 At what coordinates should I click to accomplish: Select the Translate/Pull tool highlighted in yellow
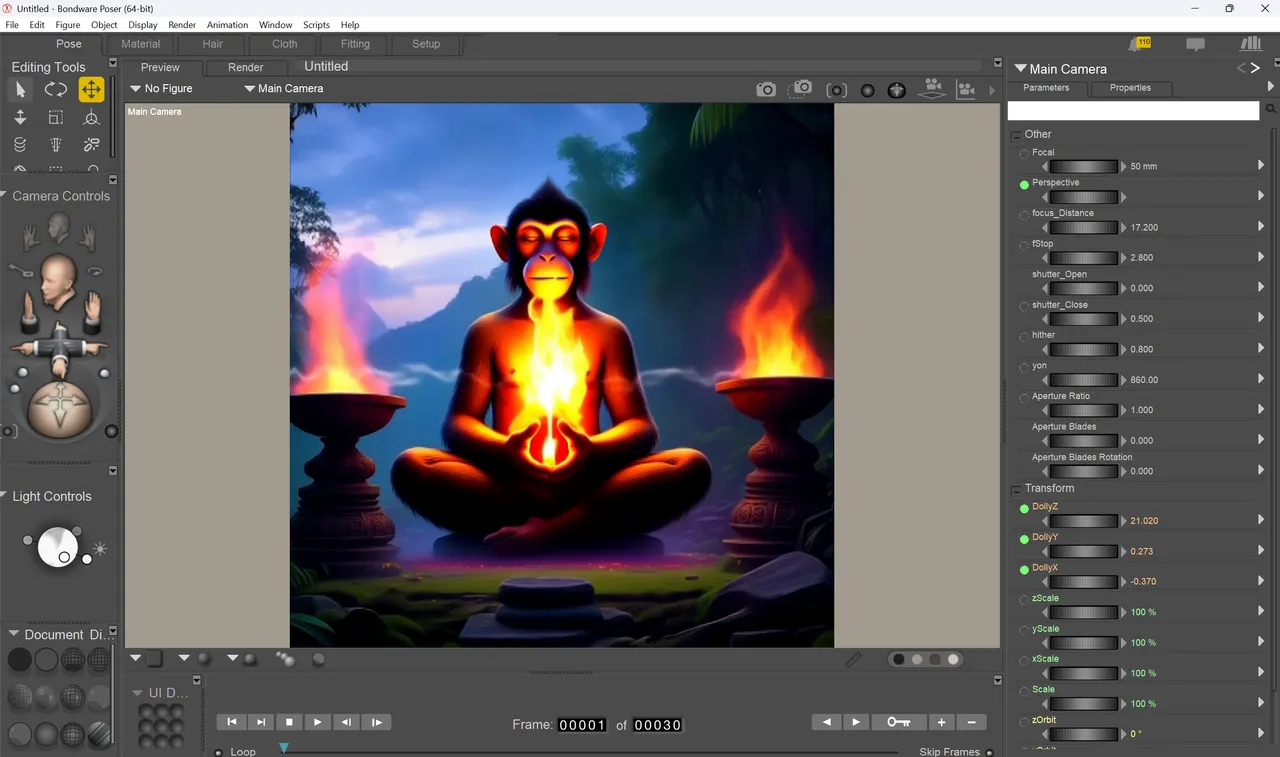[91, 90]
